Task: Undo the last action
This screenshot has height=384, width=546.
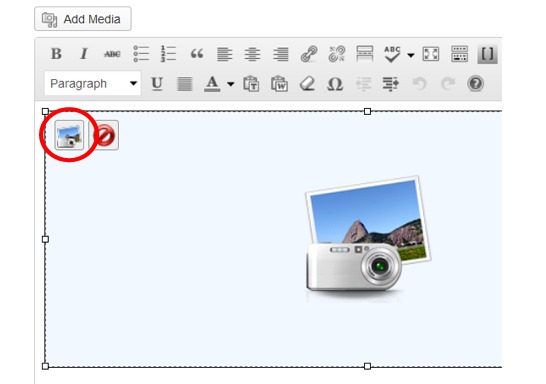Action: point(419,84)
